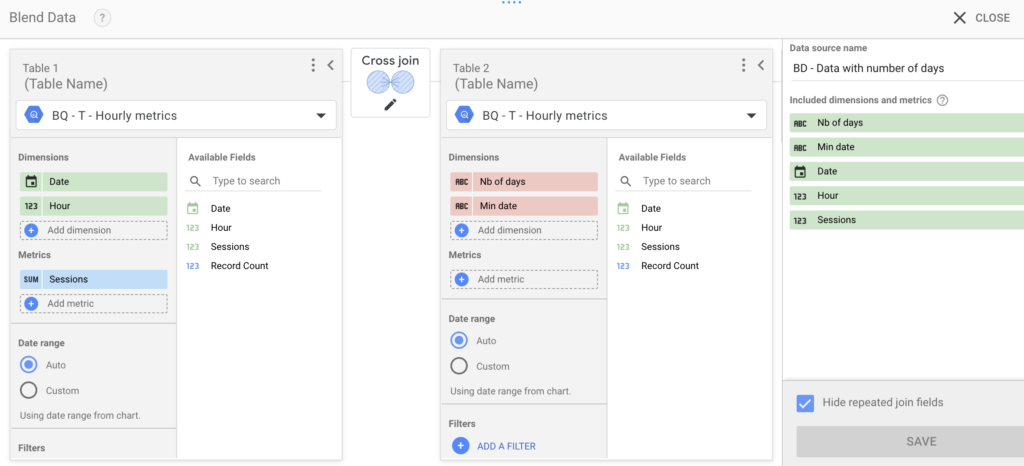Select Date in included fields list
The width and height of the screenshot is (1024, 466).
pos(906,172)
